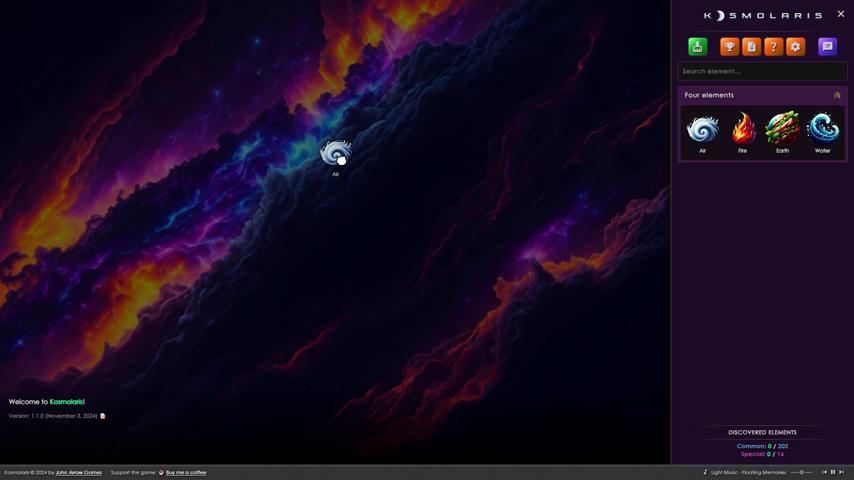Click the Air element on the workspace
Screen dimensions: 854x480
(x=334, y=154)
